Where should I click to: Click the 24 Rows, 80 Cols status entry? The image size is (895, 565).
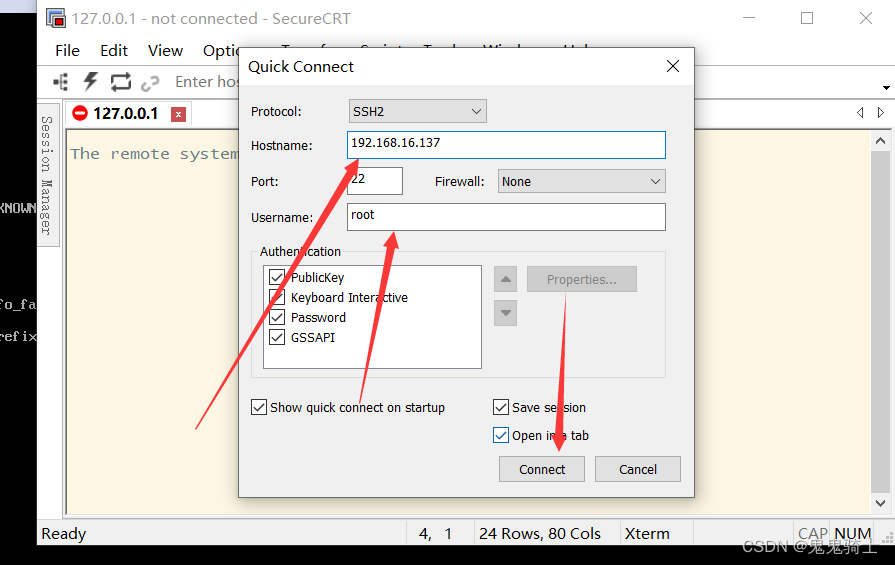540,534
